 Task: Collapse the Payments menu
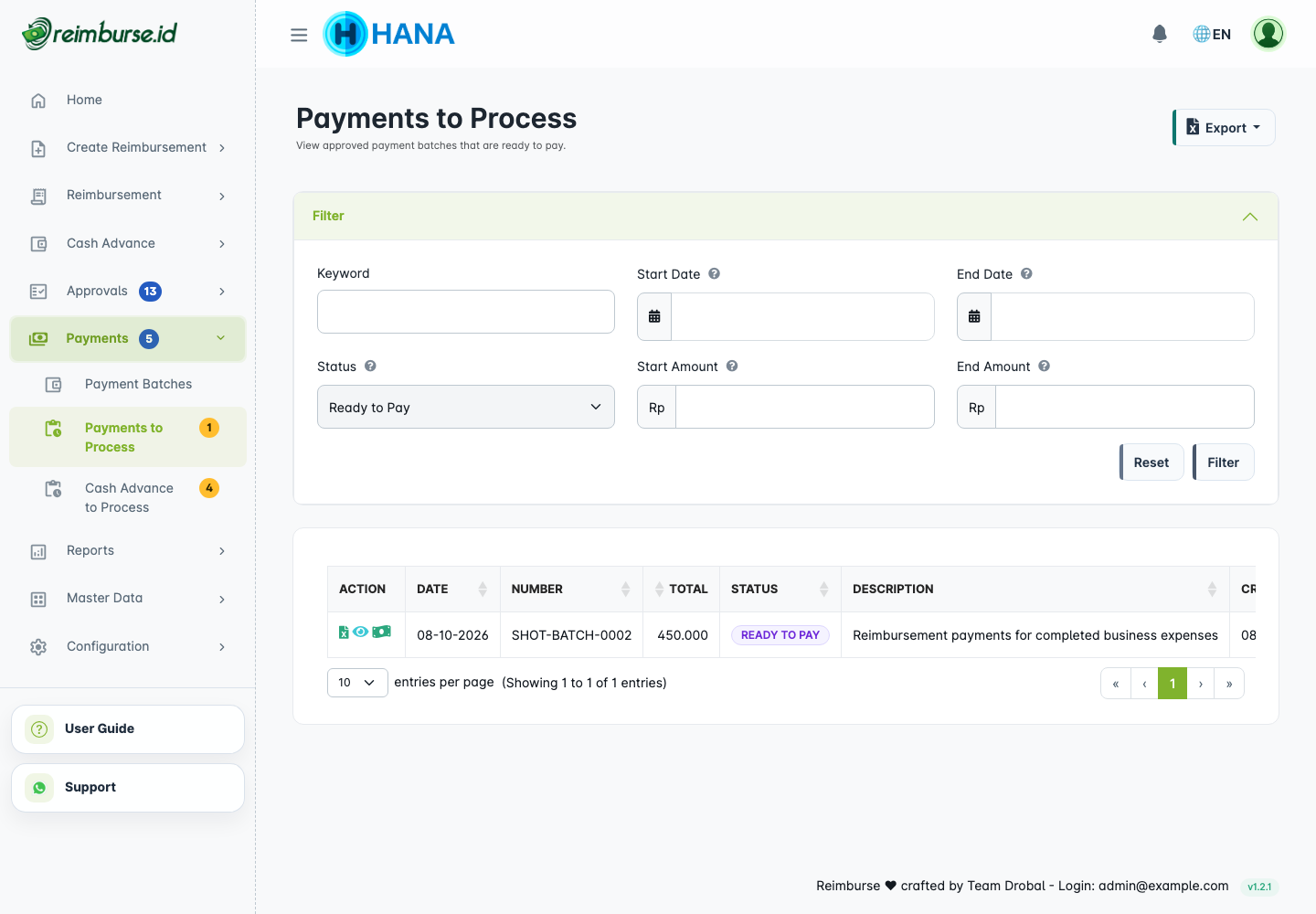(128, 338)
